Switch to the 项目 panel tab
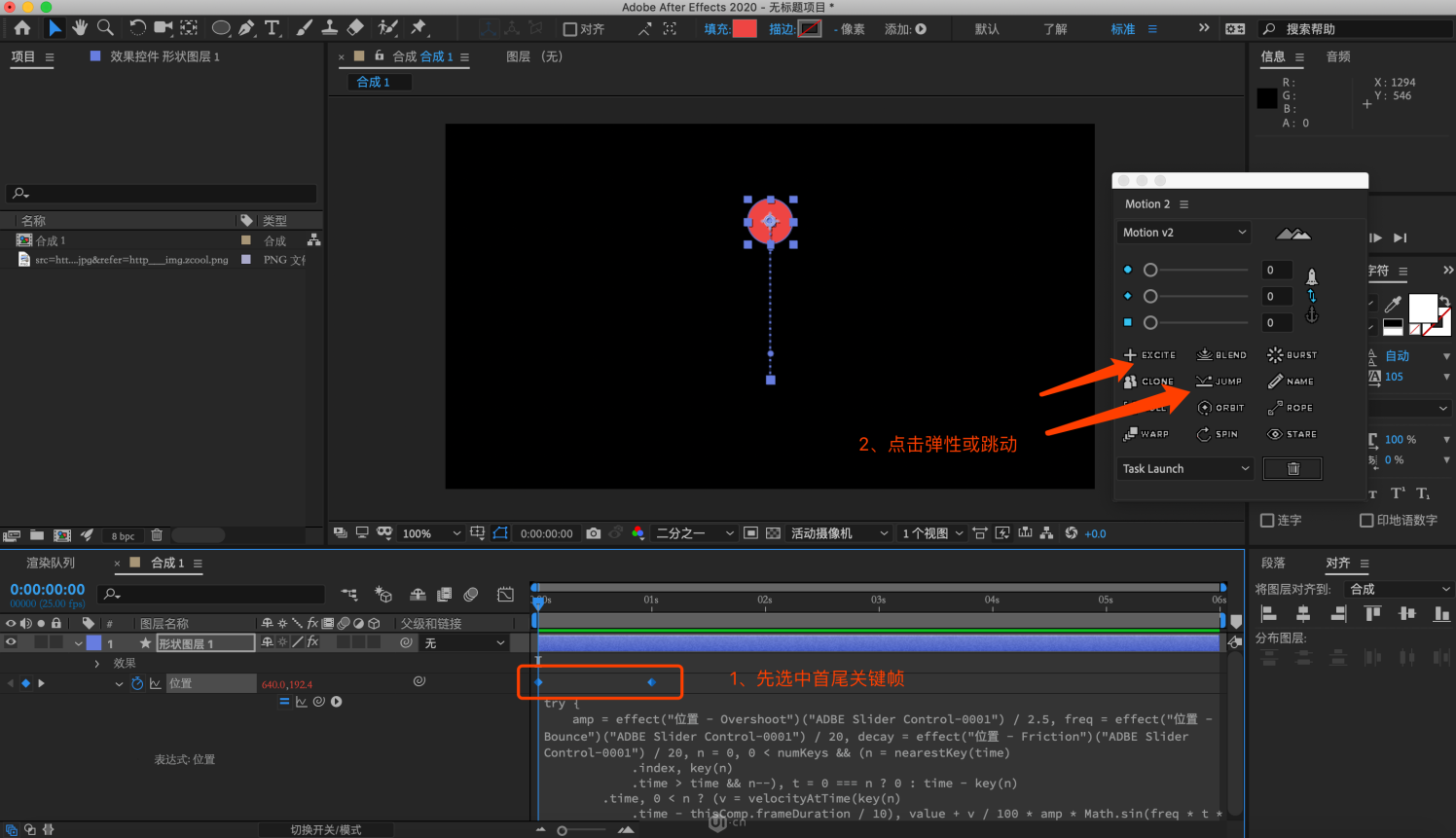1456x838 pixels. 22,56
